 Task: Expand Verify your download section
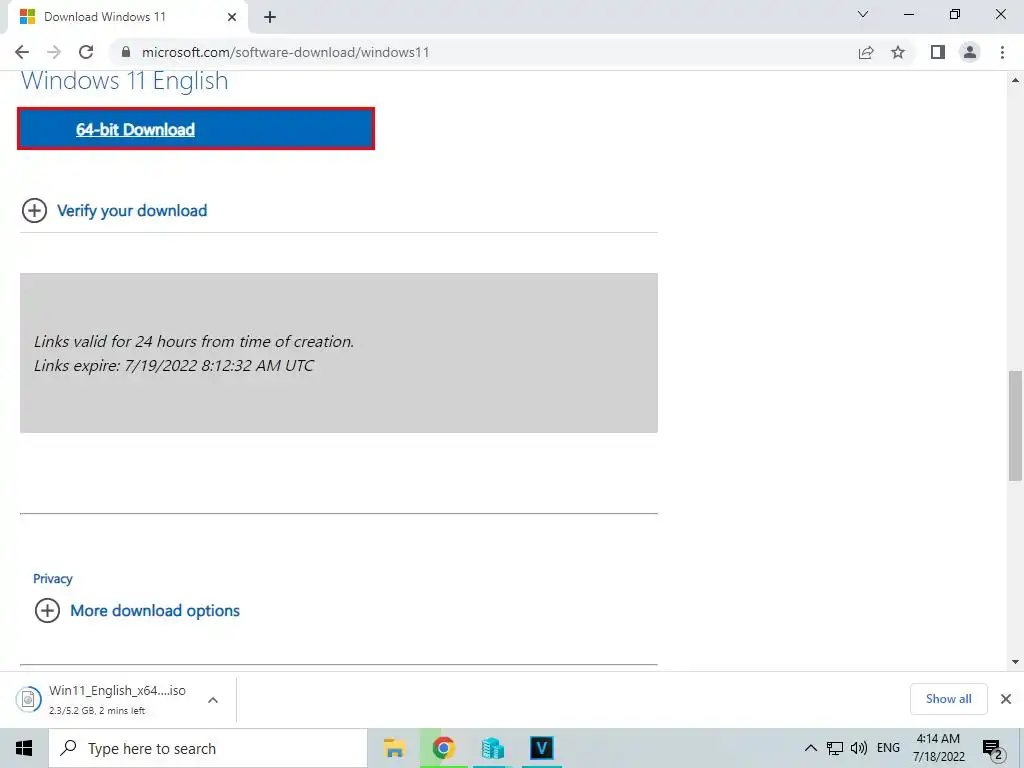tap(114, 210)
